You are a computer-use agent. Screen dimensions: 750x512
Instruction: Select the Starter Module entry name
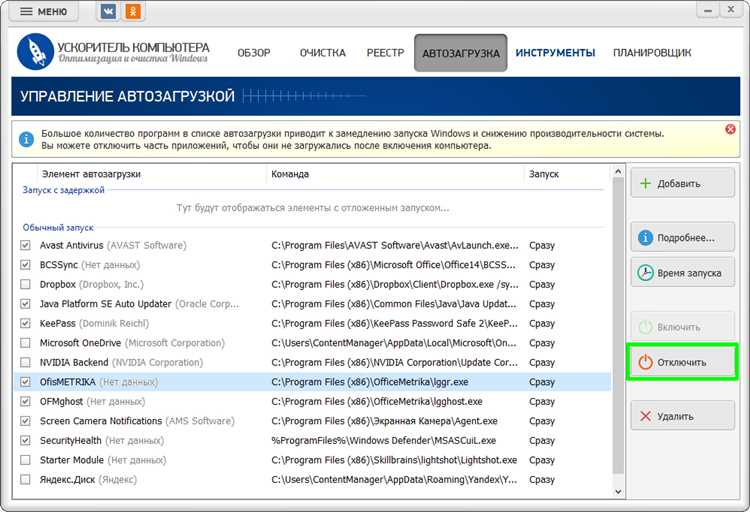pyautogui.click(x=72, y=460)
